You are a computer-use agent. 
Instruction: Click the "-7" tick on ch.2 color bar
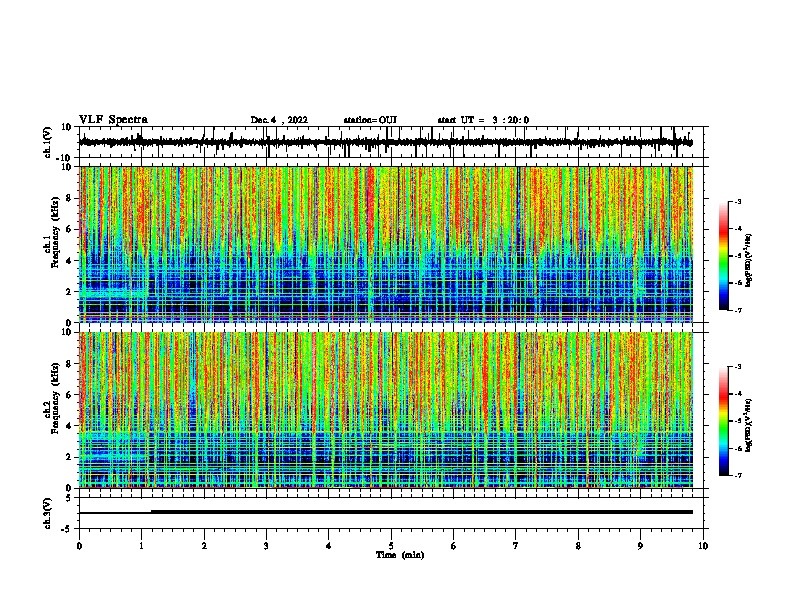[738, 476]
